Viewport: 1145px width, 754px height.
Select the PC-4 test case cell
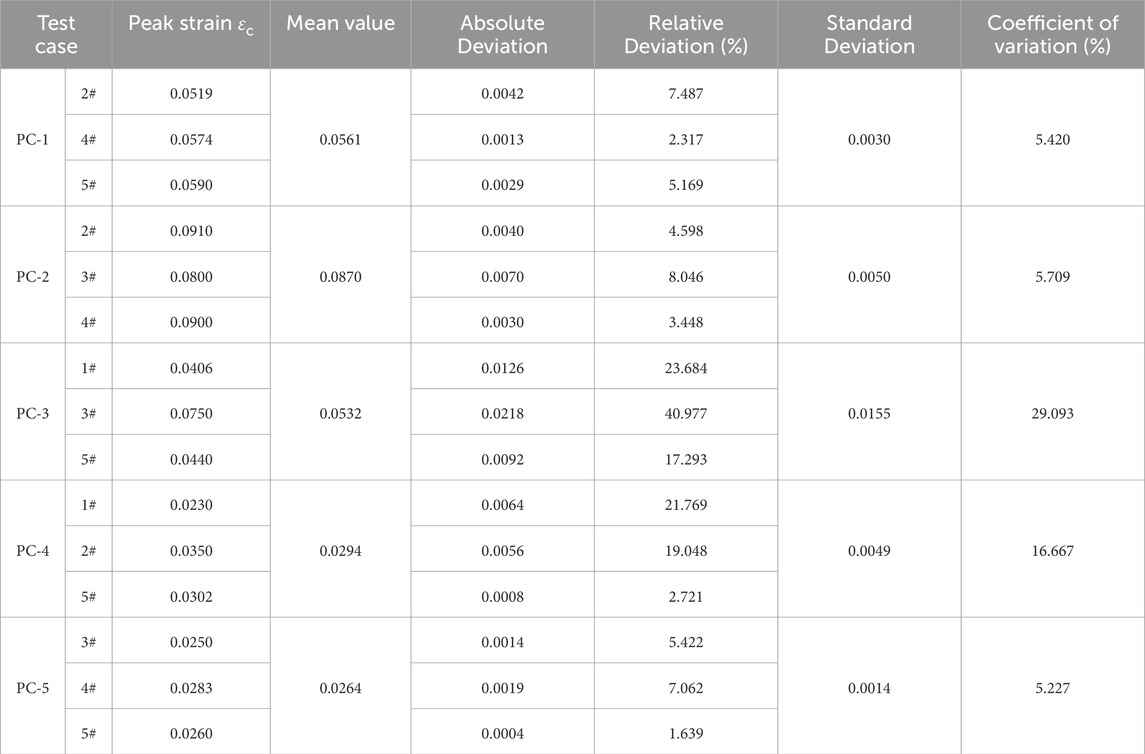[33, 550]
